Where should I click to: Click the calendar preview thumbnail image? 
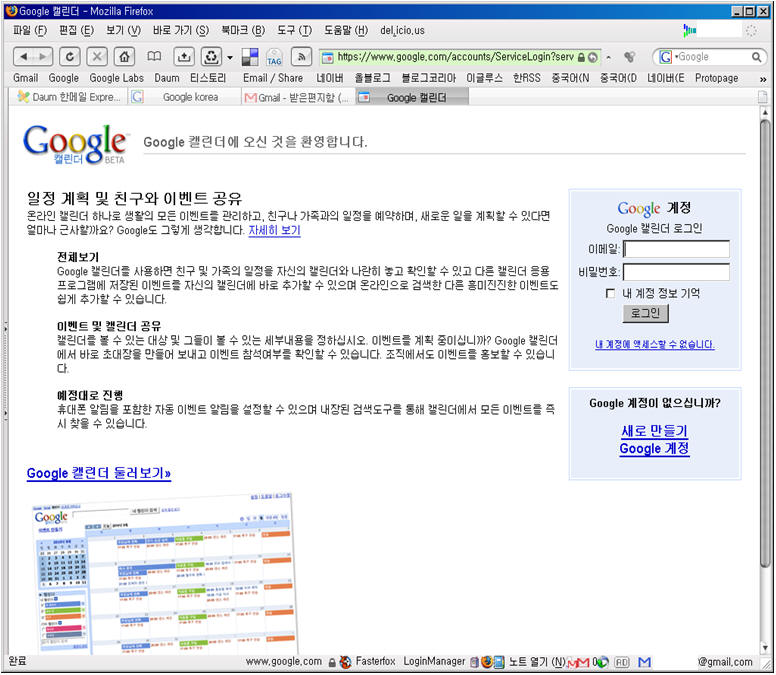click(x=166, y=574)
